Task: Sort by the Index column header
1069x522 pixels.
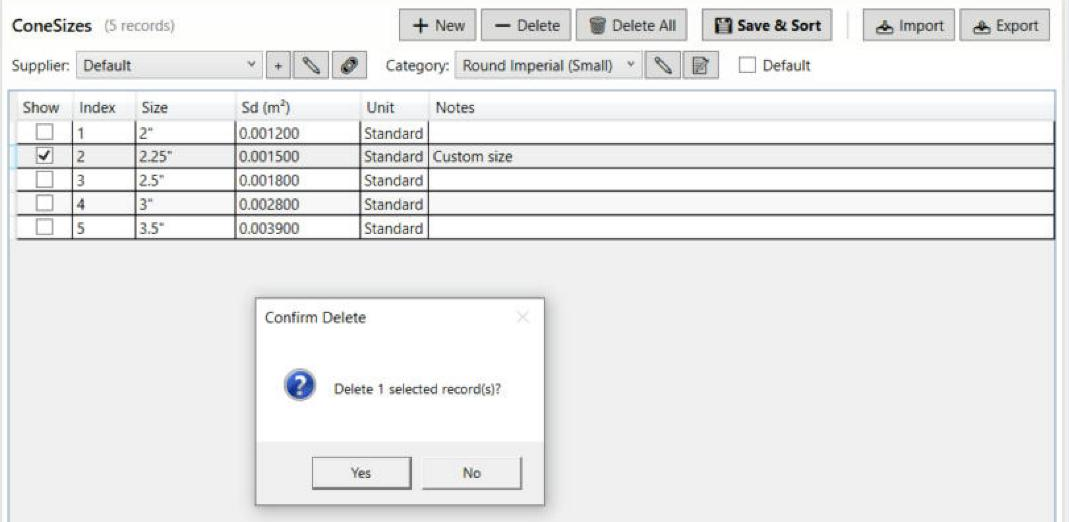Action: (104, 108)
